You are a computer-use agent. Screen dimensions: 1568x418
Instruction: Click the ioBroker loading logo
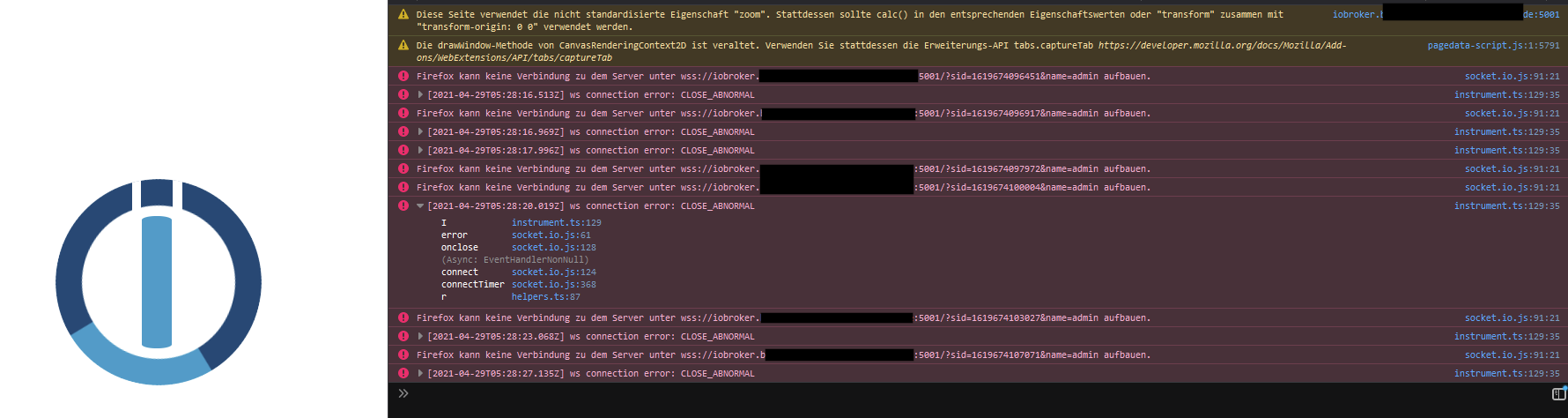(x=159, y=282)
